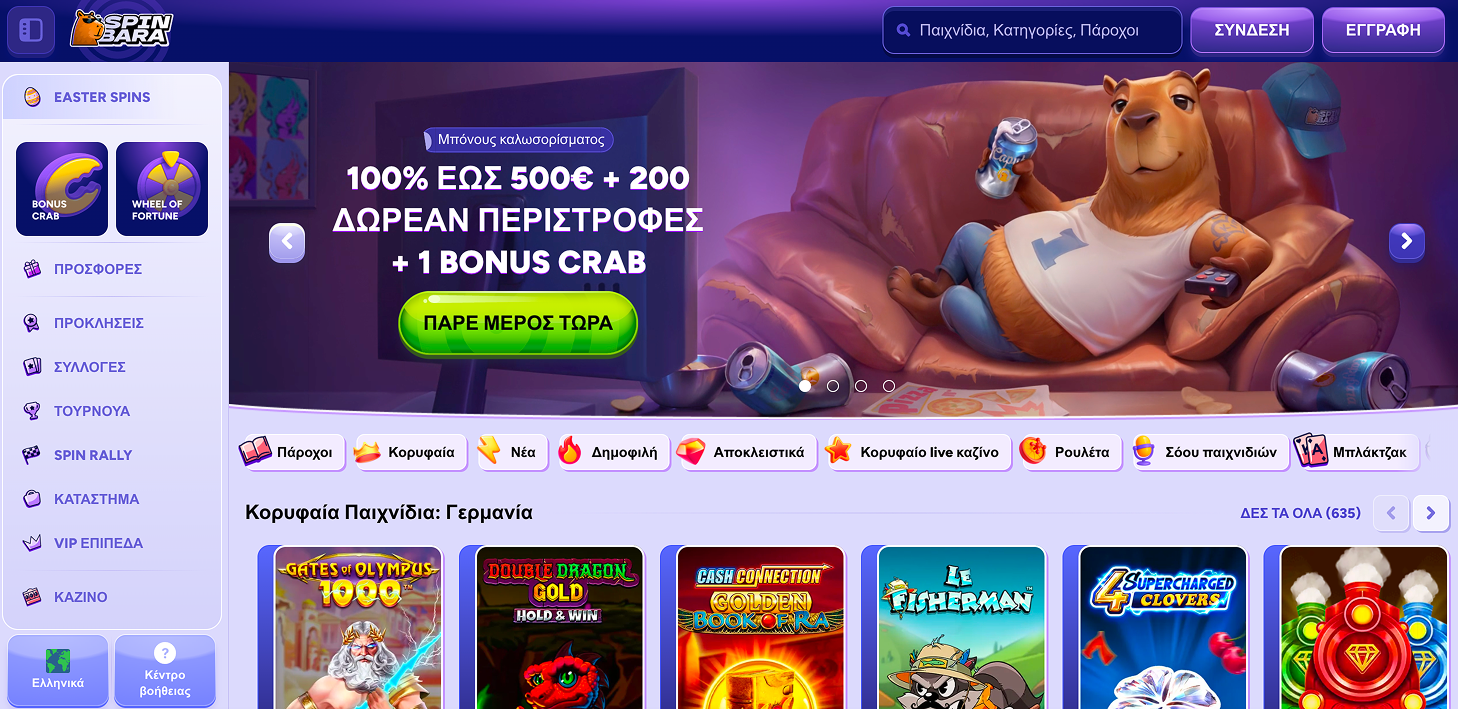
Task: Show next top games with arrow
Action: click(1431, 513)
